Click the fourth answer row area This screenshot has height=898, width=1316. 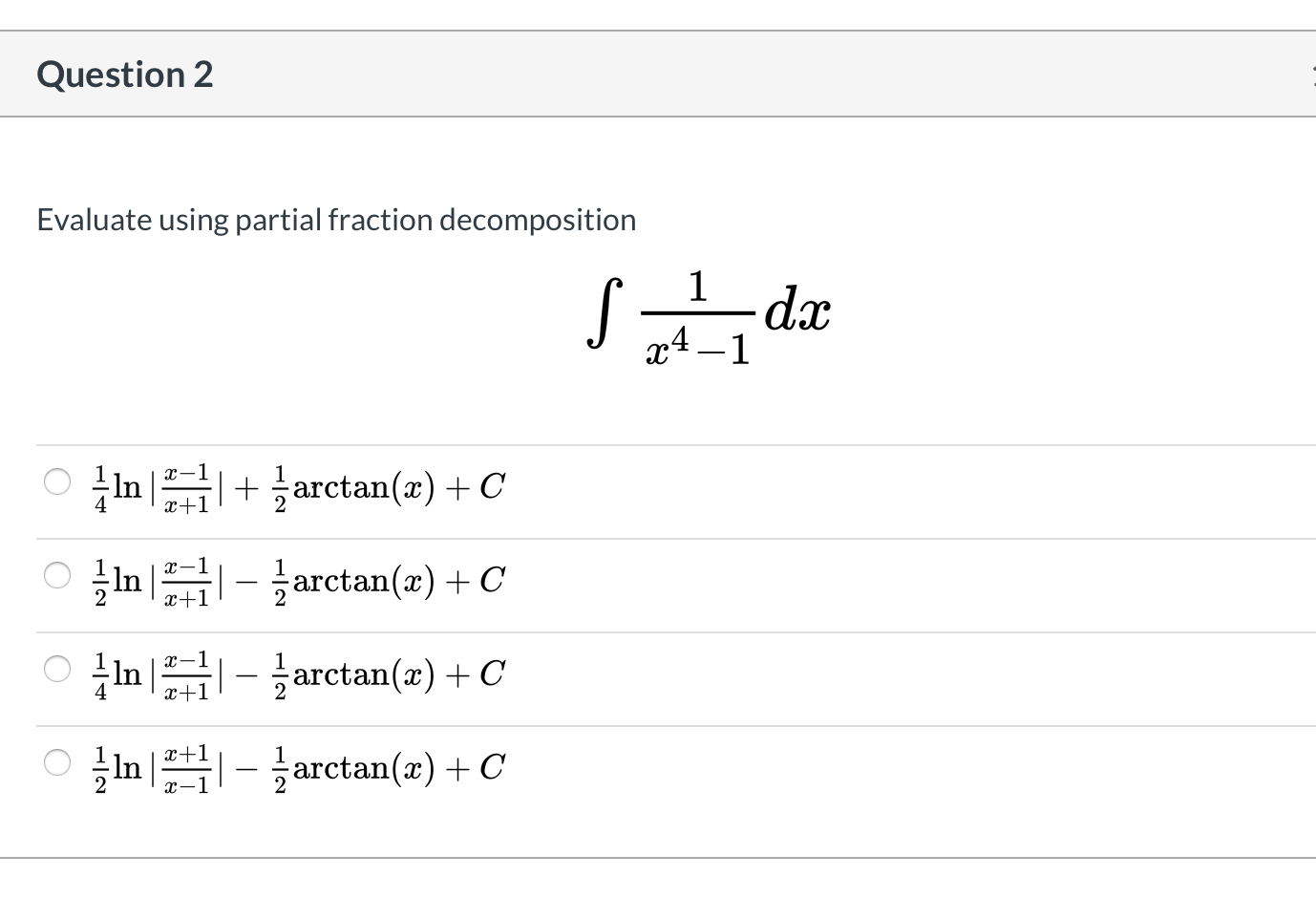(x=382, y=768)
